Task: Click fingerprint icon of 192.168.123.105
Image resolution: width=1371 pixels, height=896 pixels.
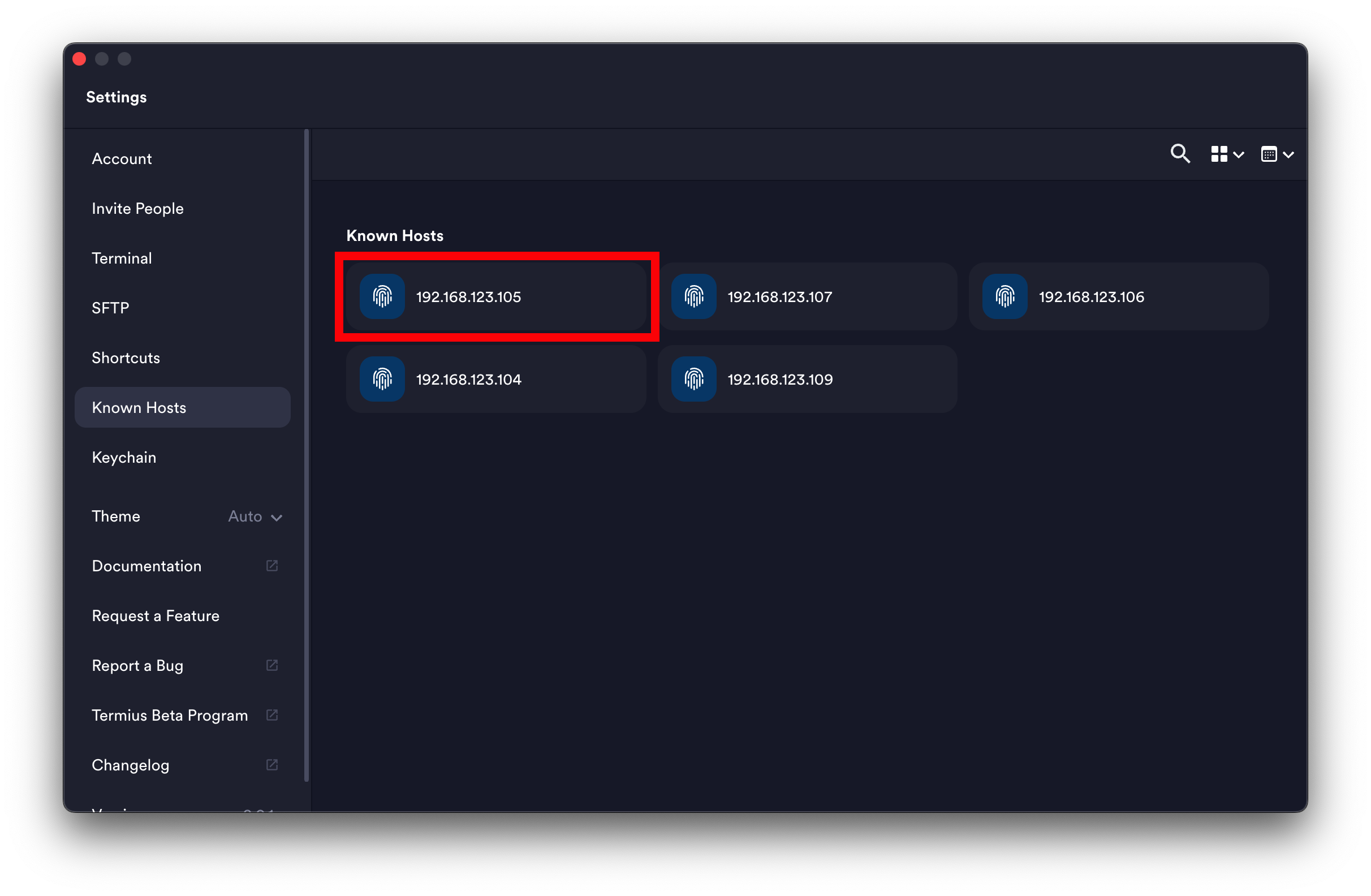Action: click(382, 297)
